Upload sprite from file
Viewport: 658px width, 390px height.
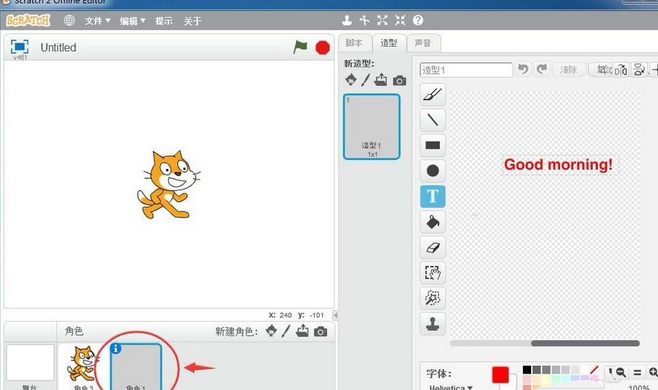click(302, 331)
